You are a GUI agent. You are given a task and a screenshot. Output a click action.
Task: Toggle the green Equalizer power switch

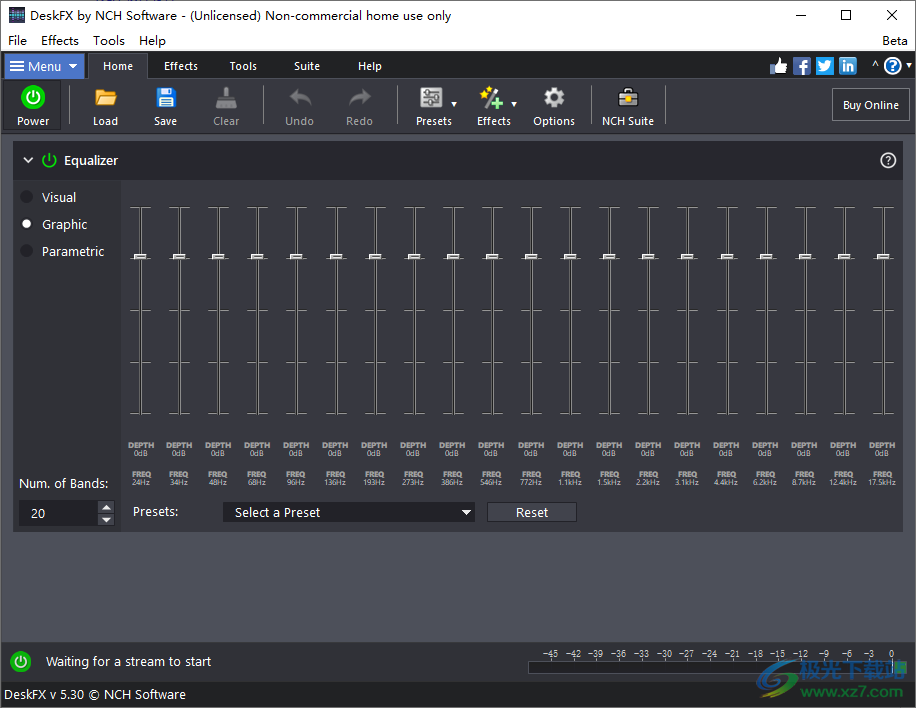[x=49, y=160]
